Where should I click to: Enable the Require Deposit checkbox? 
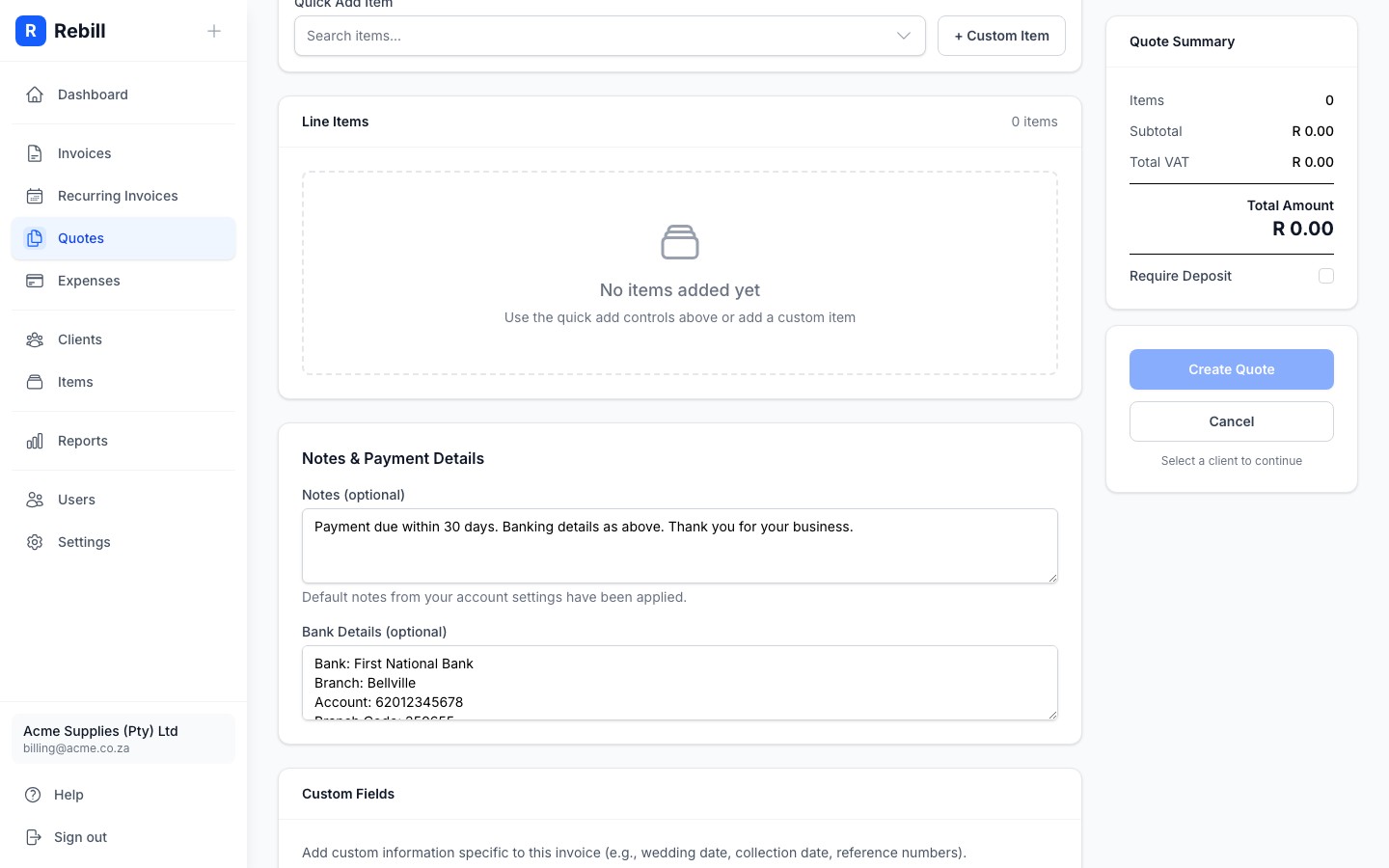(x=1326, y=276)
